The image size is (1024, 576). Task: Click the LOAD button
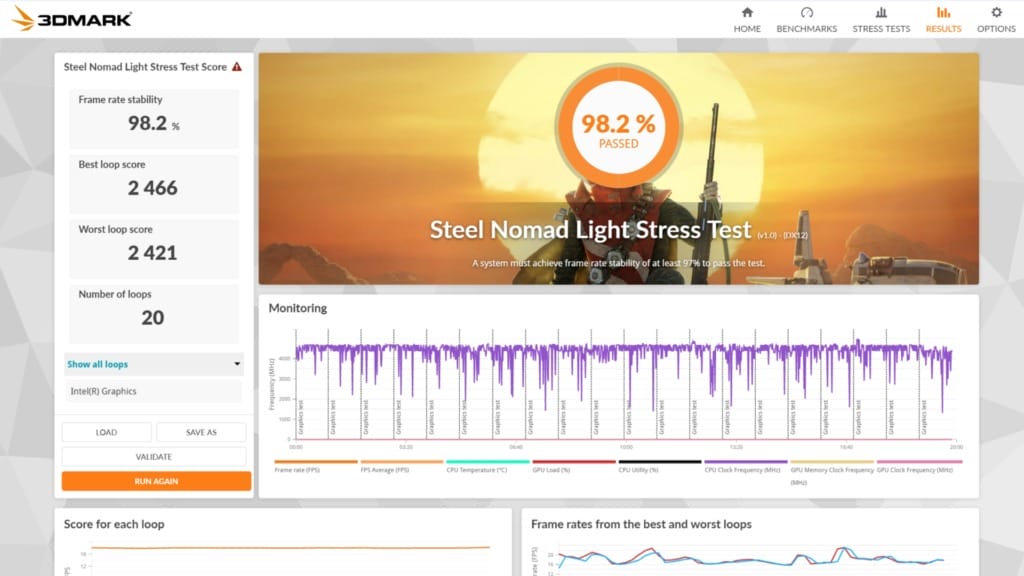(x=106, y=432)
